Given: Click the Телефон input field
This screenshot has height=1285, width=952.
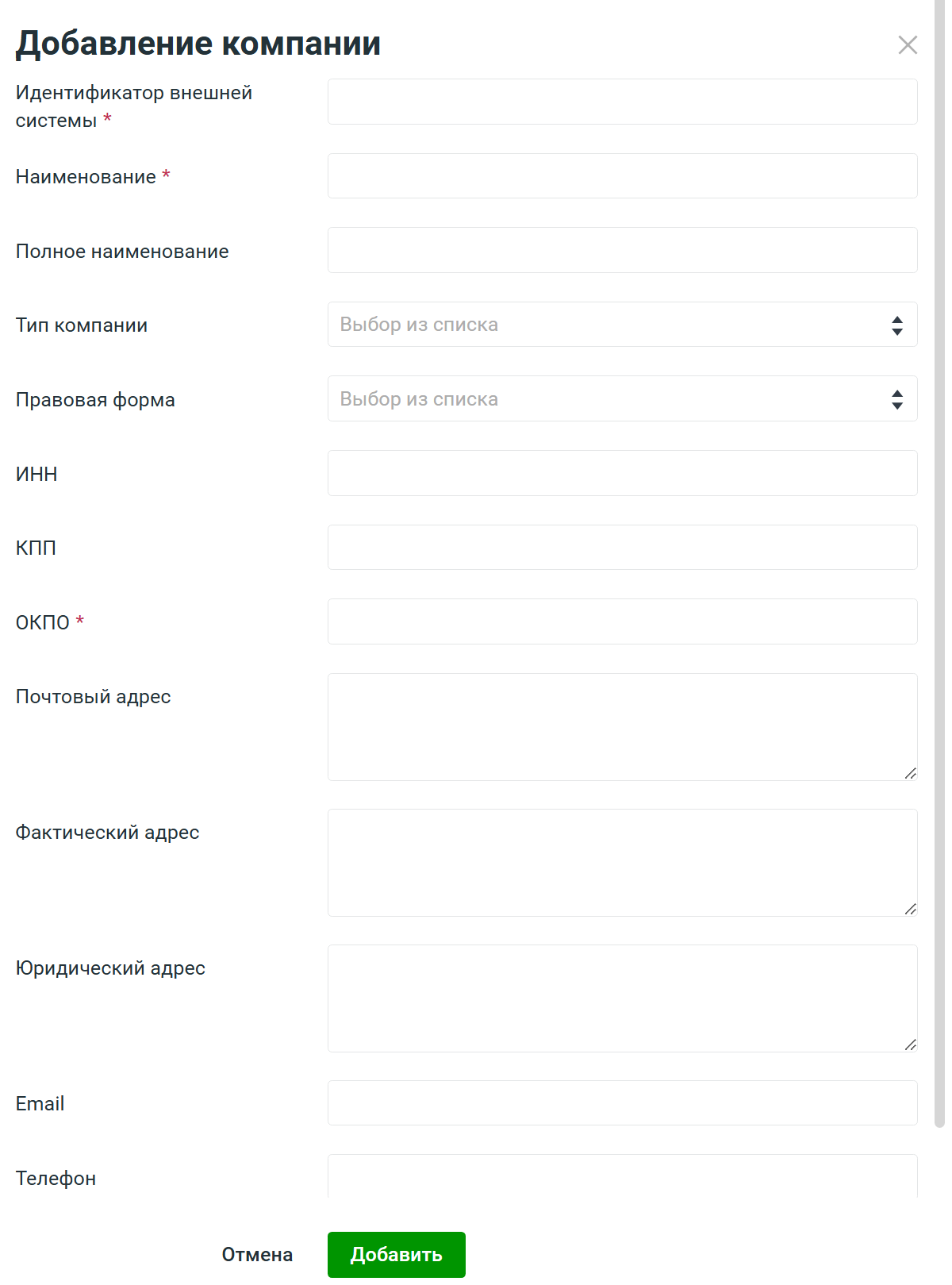Looking at the screenshot, I should click(x=622, y=1177).
